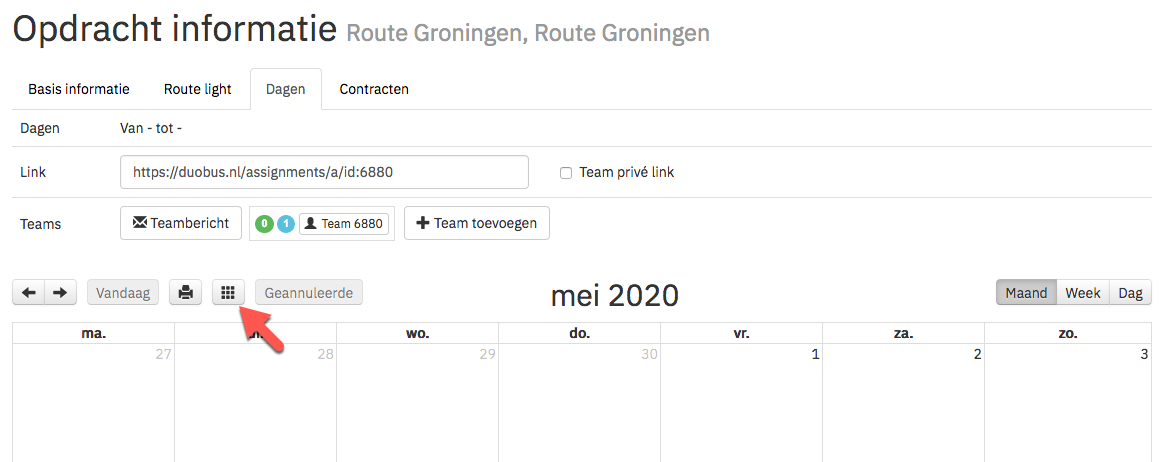Click the Team 6880 tag

click(x=344, y=224)
